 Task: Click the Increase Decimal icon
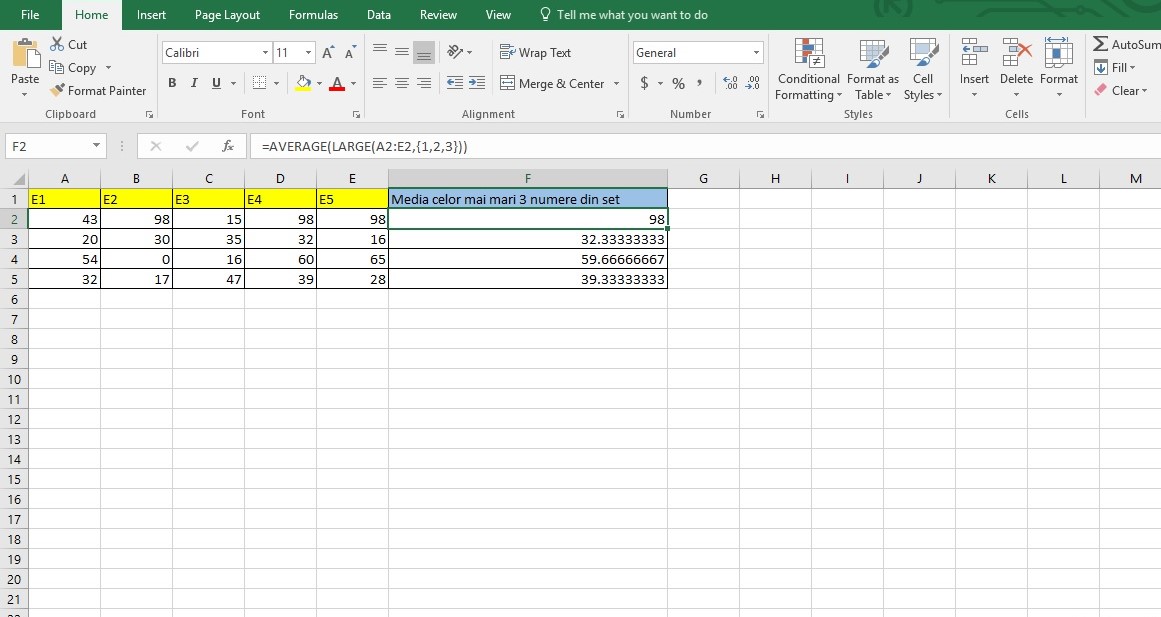[x=733, y=84]
